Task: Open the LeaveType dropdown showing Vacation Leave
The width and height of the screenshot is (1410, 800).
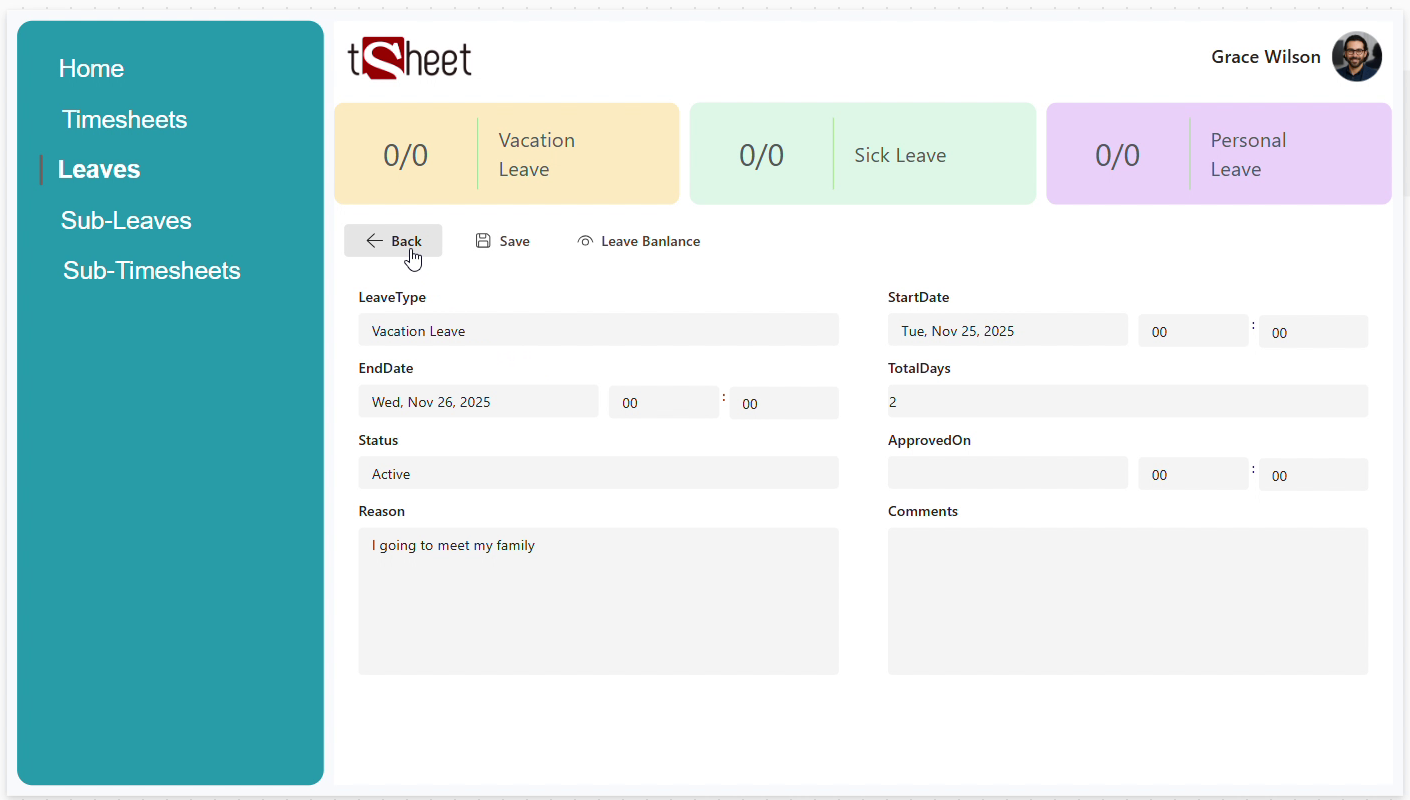Action: pos(598,331)
